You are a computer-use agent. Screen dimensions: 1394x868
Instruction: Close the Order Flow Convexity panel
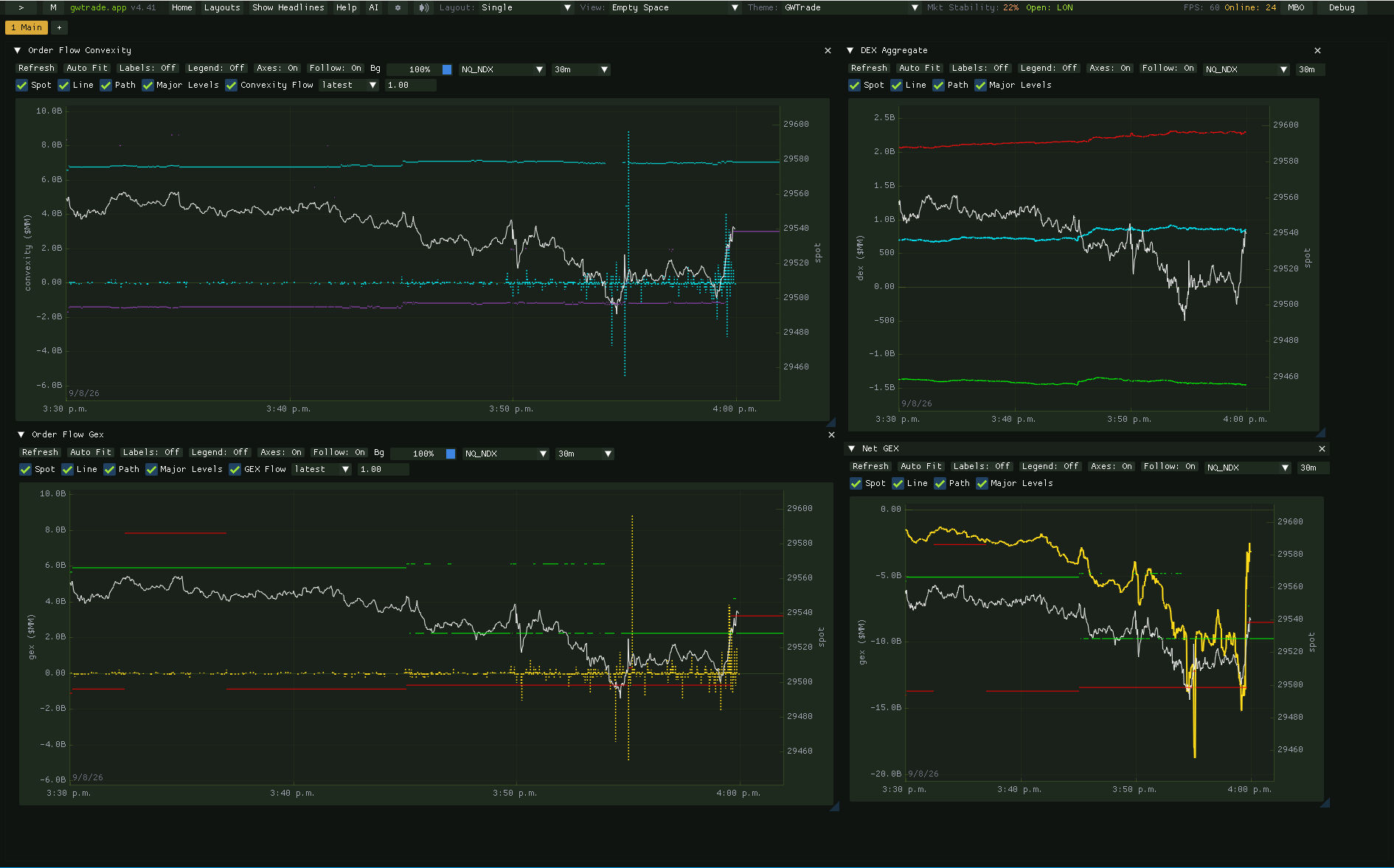coord(828,51)
